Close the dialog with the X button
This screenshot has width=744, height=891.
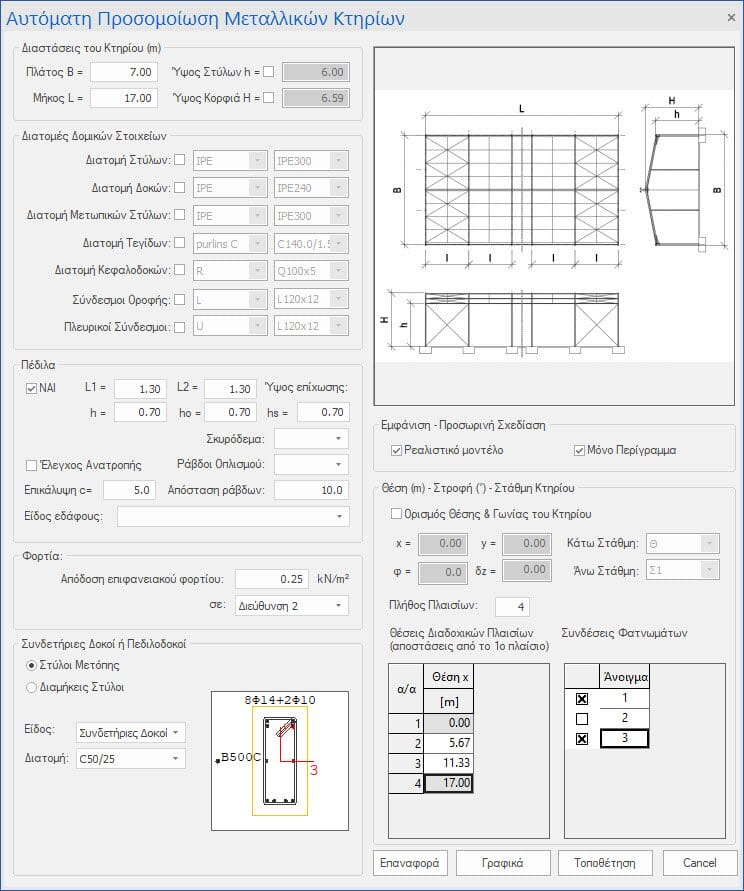[730, 17]
